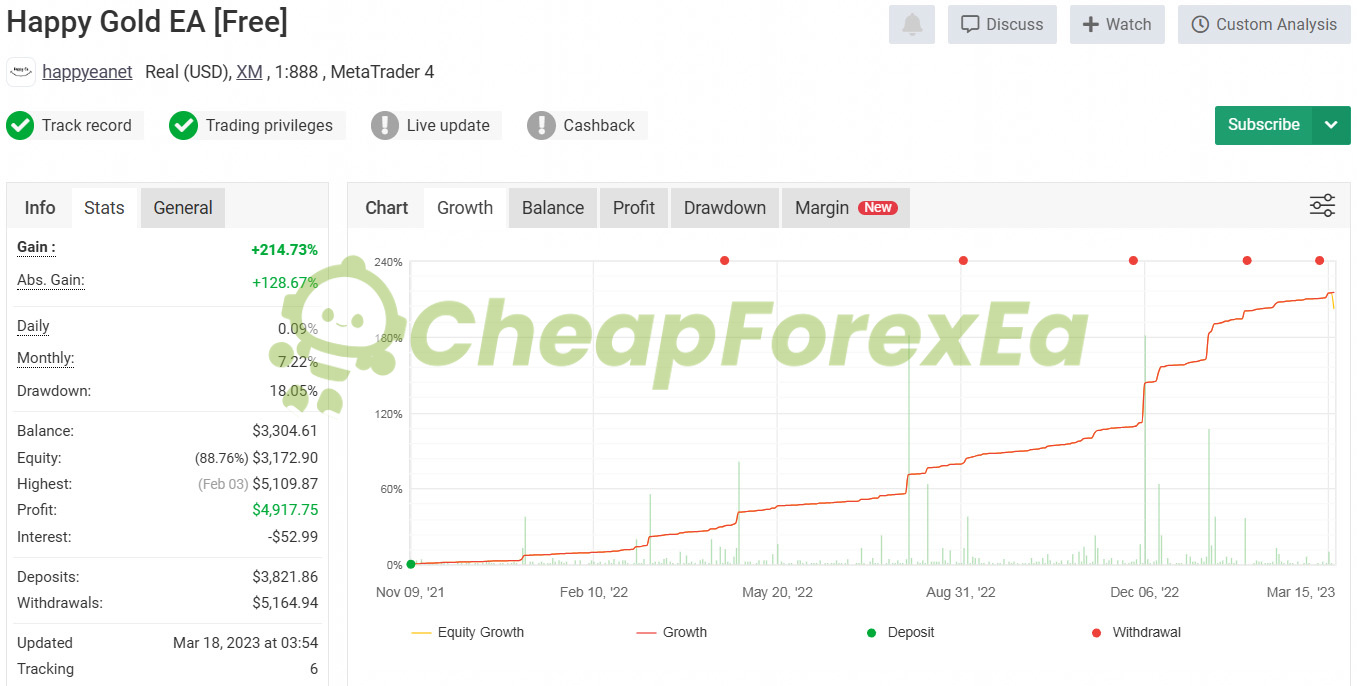Click the Subscribe button
This screenshot has width=1357, height=686.
point(1263,125)
